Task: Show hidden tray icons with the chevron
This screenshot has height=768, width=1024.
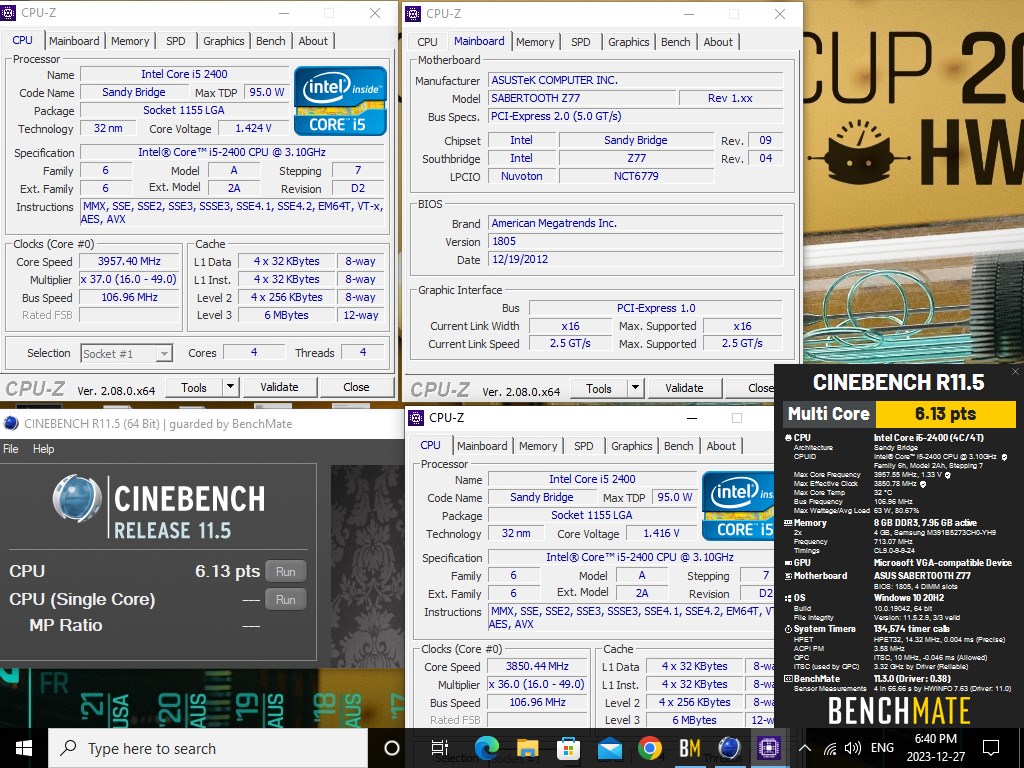Action: click(x=805, y=748)
